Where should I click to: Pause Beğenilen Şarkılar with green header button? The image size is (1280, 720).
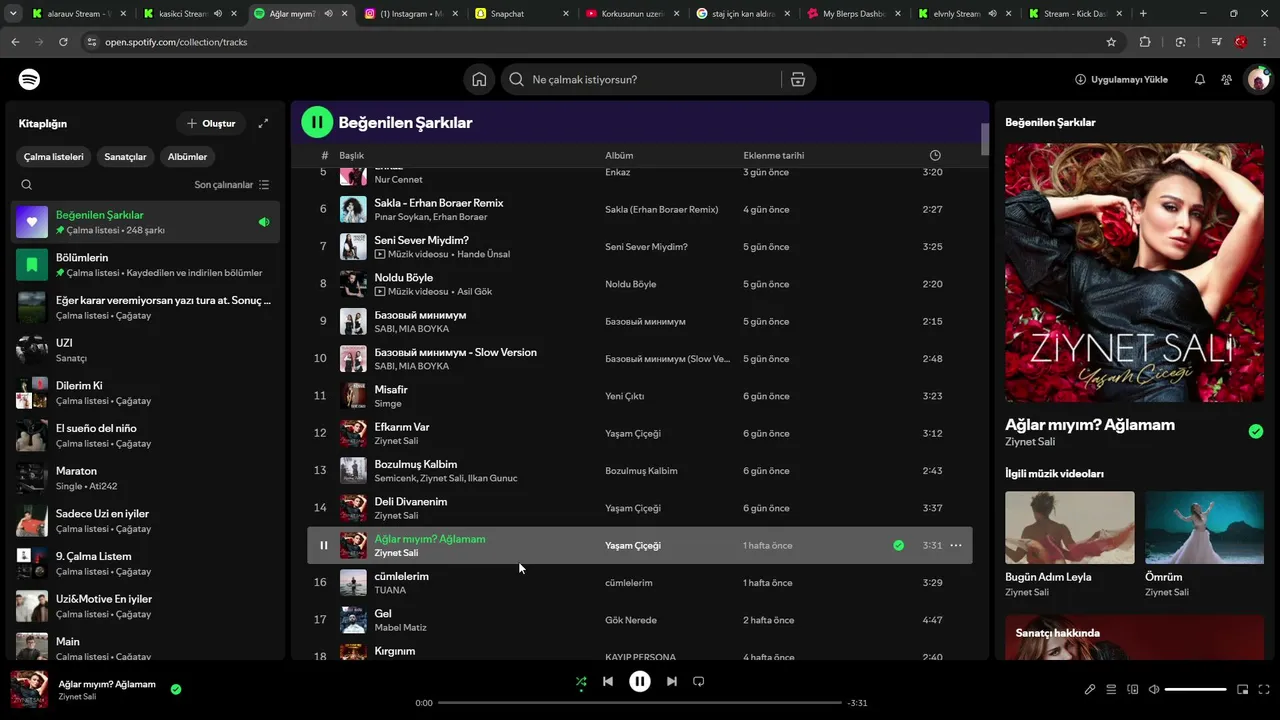(317, 122)
